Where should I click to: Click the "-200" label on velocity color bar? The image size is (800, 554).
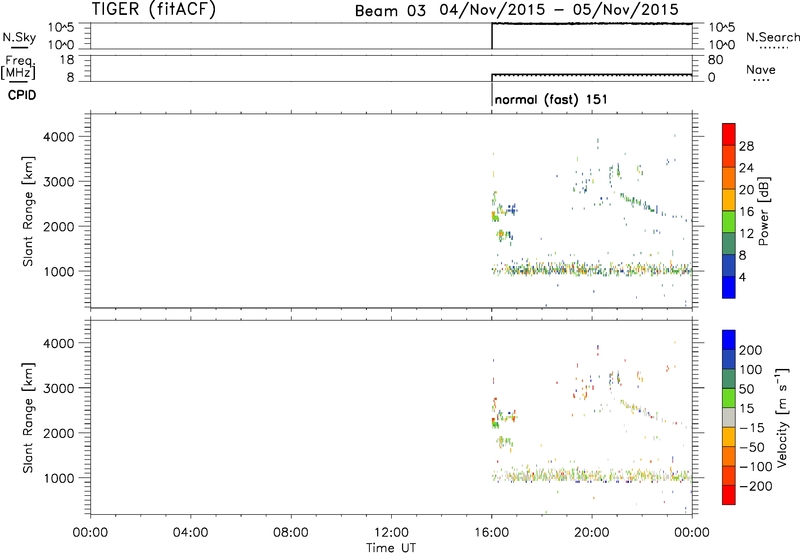coord(755,486)
